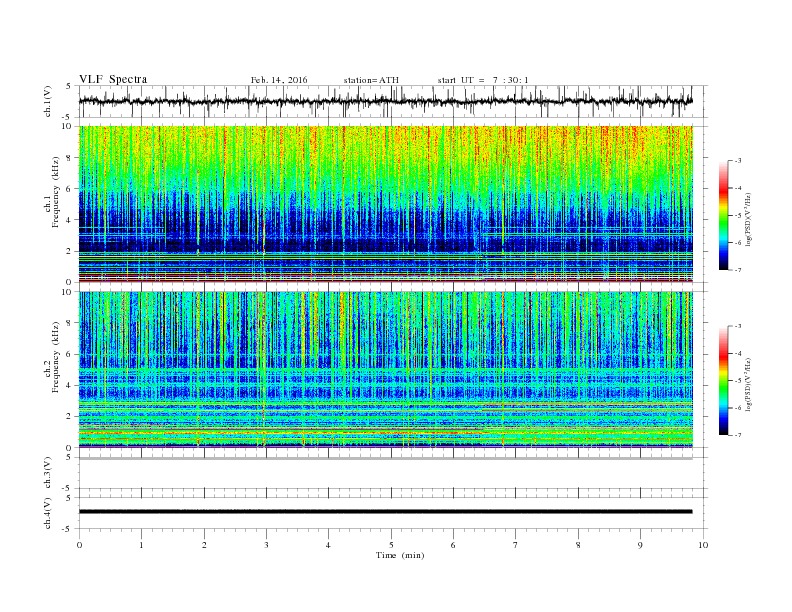Click time axis tick label "9"

pyautogui.click(x=640, y=545)
